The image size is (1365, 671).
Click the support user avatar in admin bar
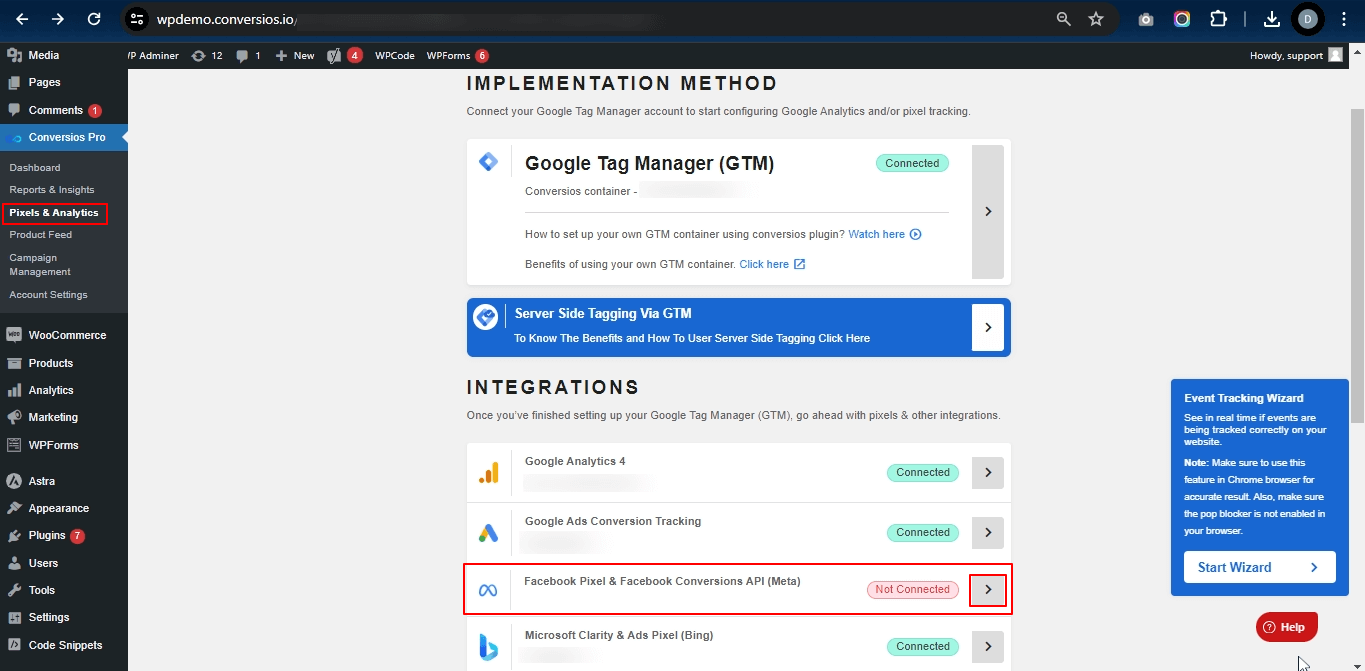pos(1336,56)
